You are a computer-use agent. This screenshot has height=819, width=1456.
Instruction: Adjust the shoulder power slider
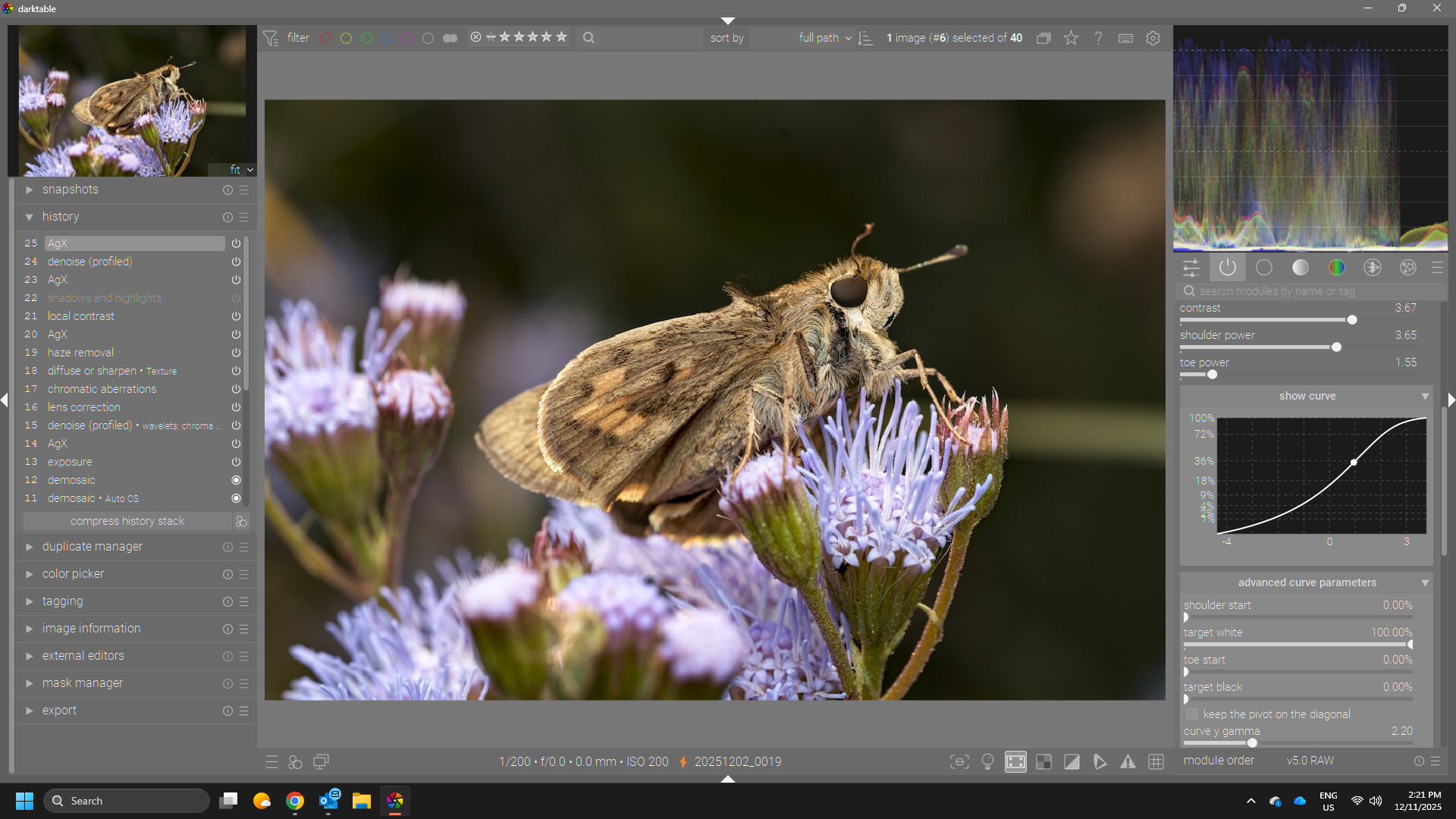tap(1336, 347)
